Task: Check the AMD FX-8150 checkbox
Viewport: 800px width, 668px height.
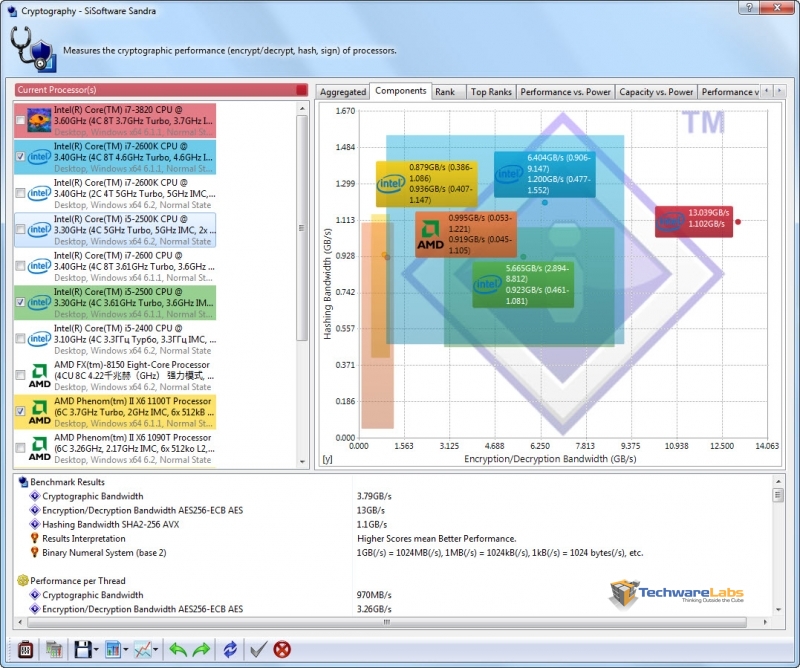Action: point(20,375)
